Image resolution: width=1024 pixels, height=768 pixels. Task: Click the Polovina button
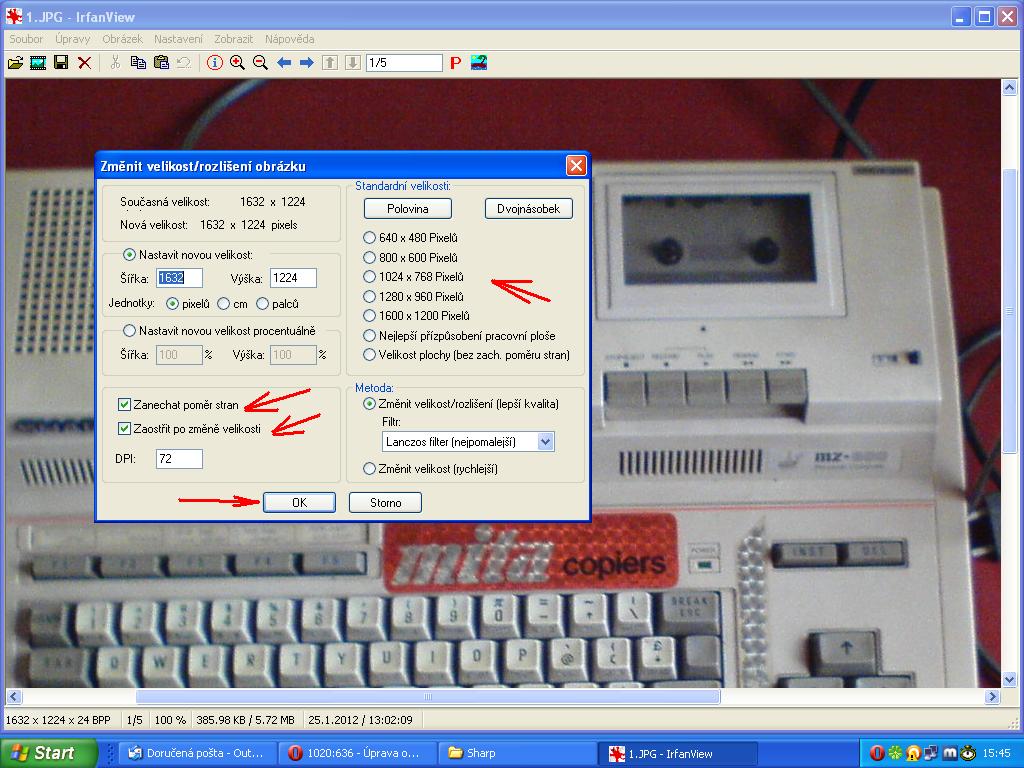pos(407,209)
